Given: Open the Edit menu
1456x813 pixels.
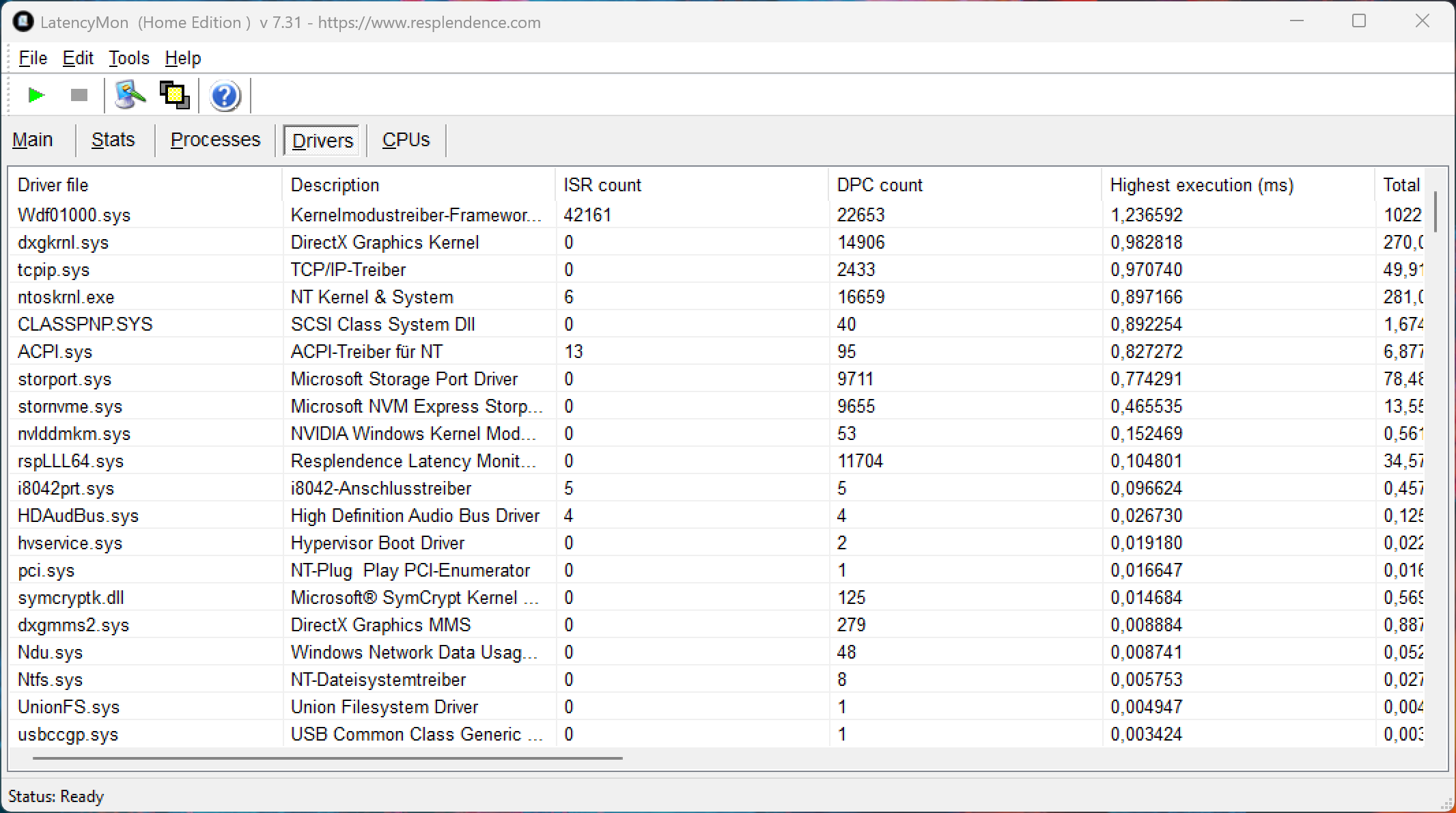Looking at the screenshot, I should pyautogui.click(x=78, y=58).
